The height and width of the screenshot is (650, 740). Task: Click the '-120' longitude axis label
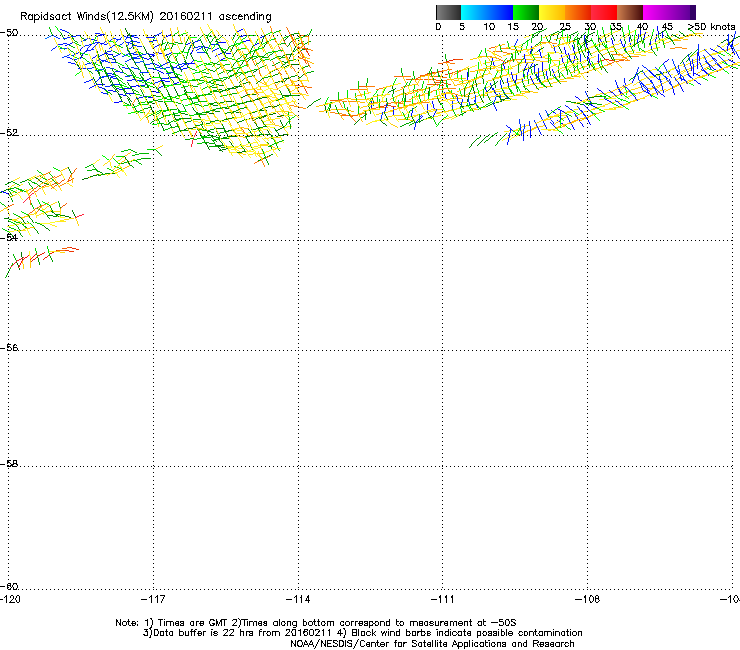(x=10, y=599)
